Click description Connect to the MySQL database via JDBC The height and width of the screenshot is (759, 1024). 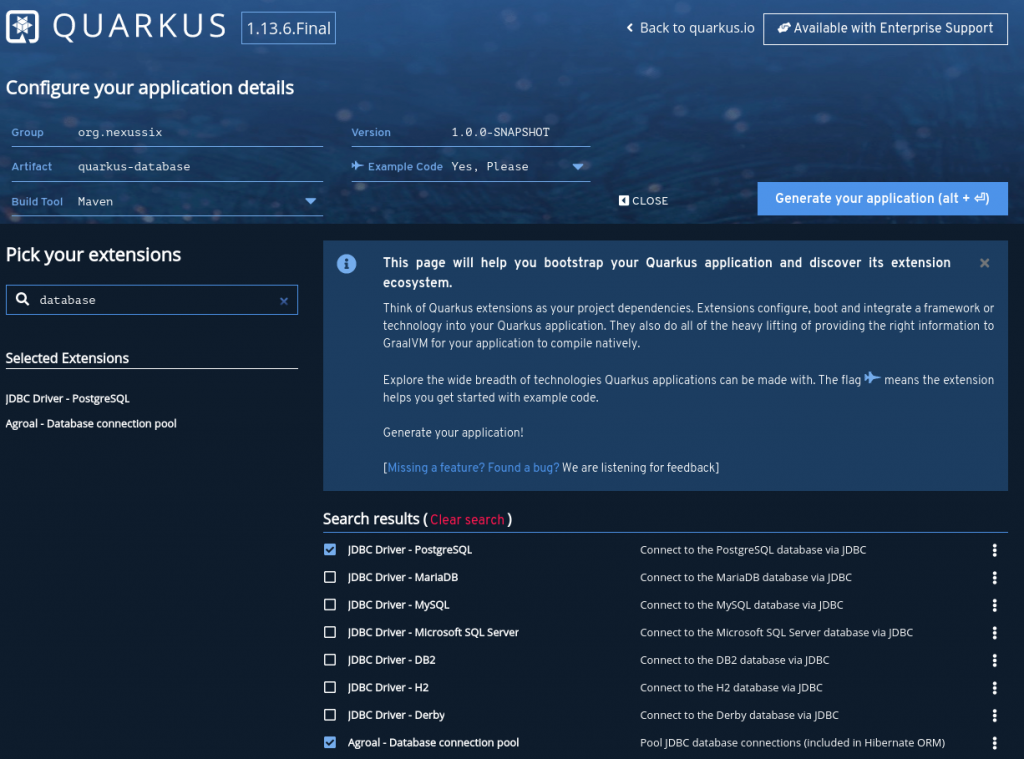[x=741, y=605]
